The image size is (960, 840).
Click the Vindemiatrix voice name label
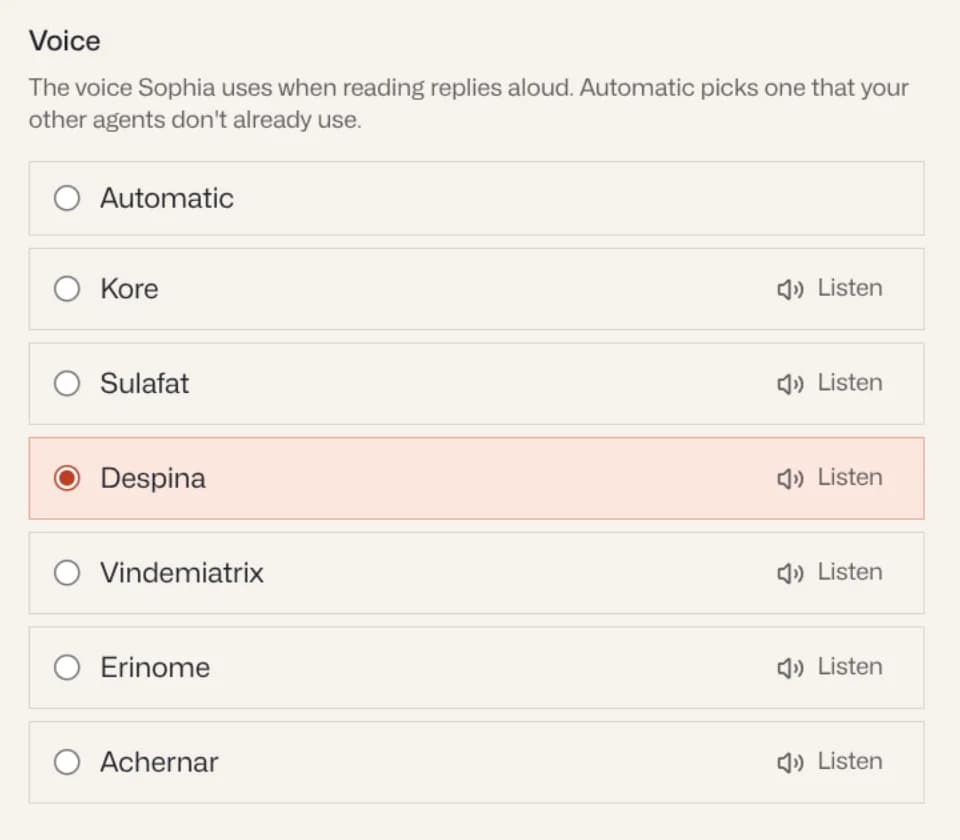182,573
